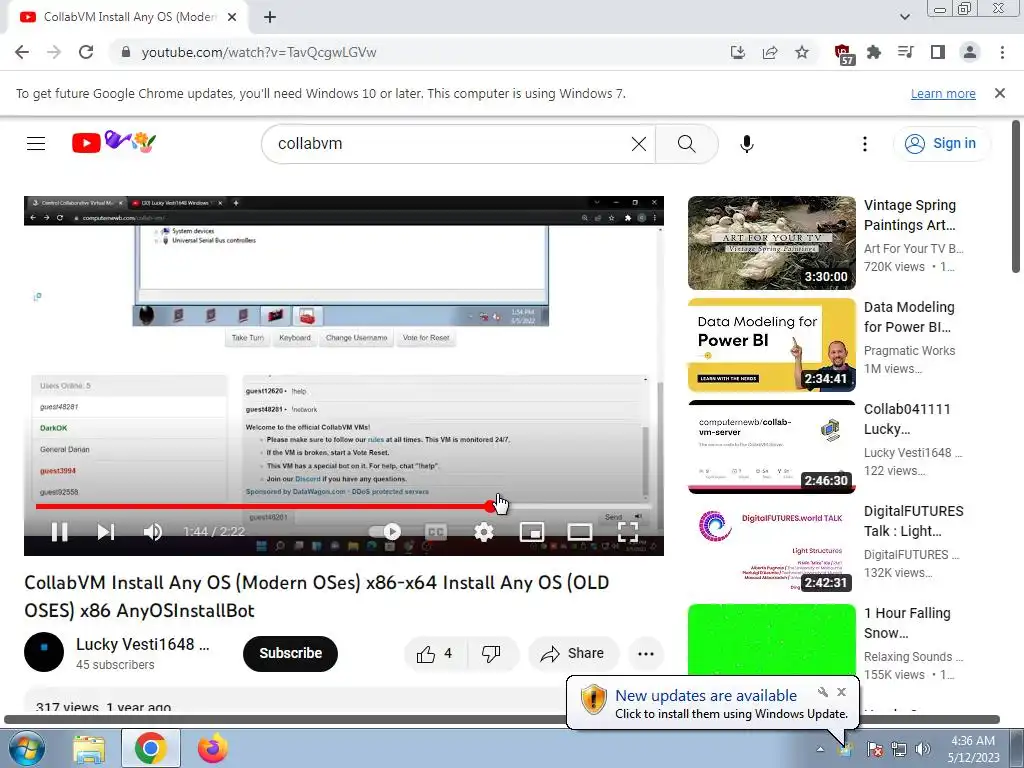
Task: Open Data Modeling for Power BI thumbnail
Action: [771, 345]
